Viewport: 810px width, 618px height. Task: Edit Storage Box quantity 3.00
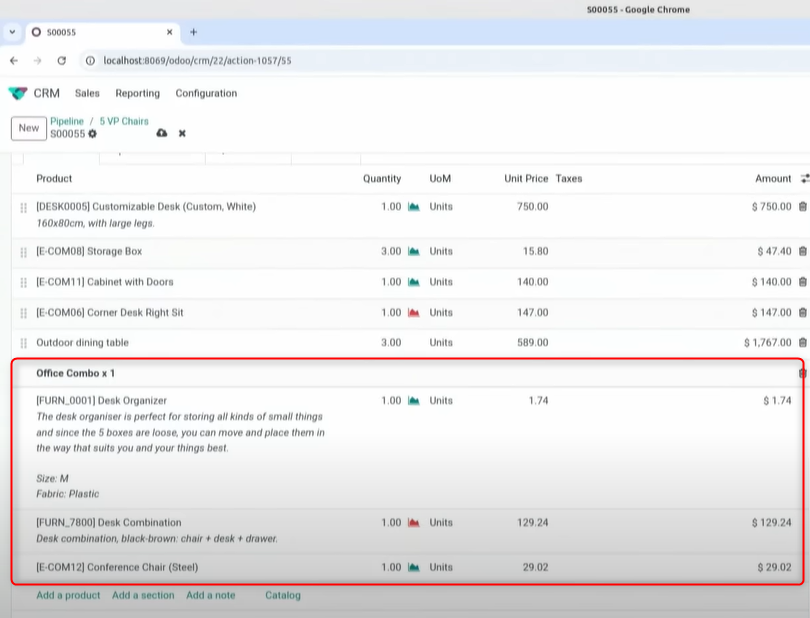391,251
